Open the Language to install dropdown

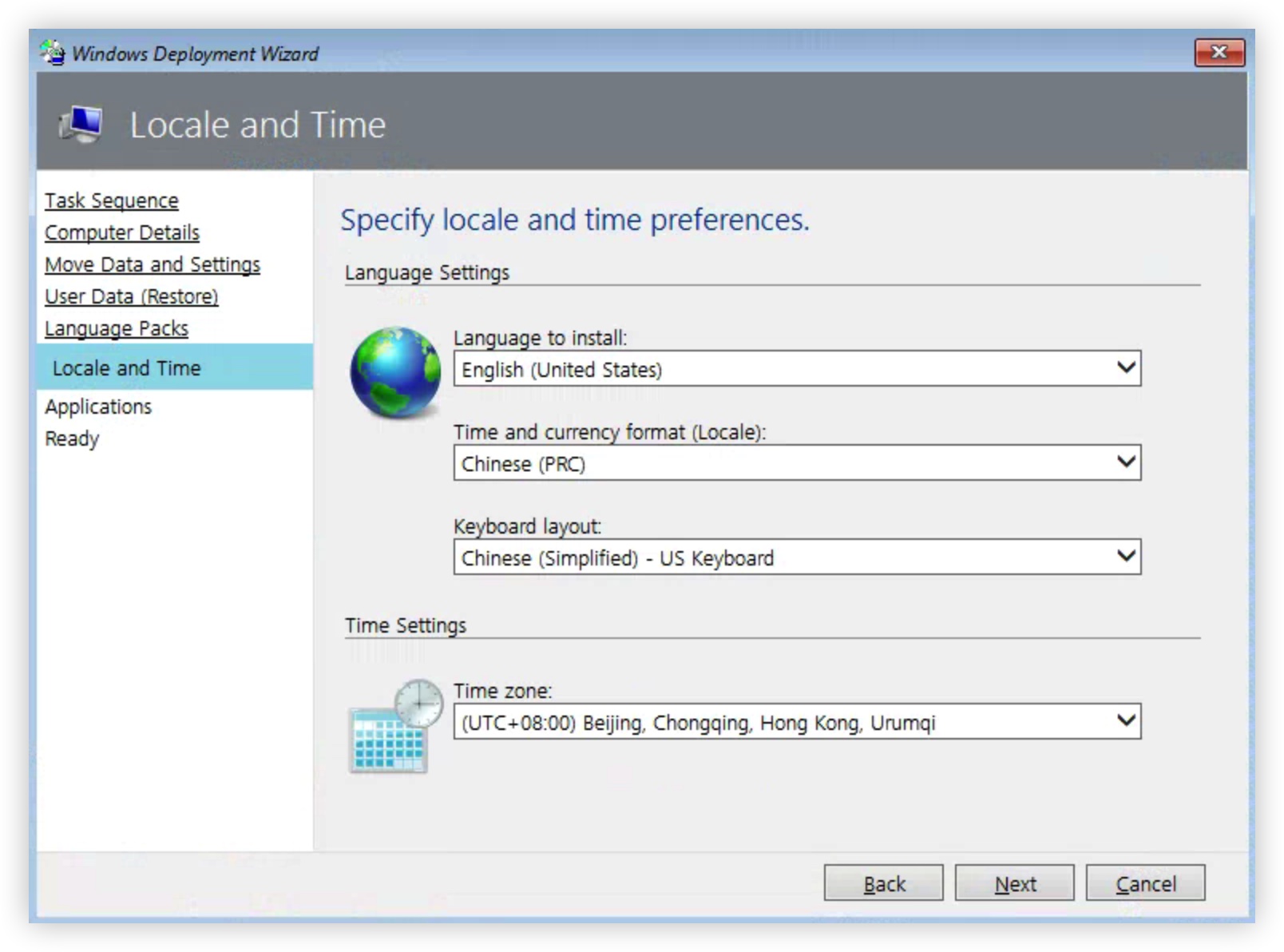tap(797, 369)
